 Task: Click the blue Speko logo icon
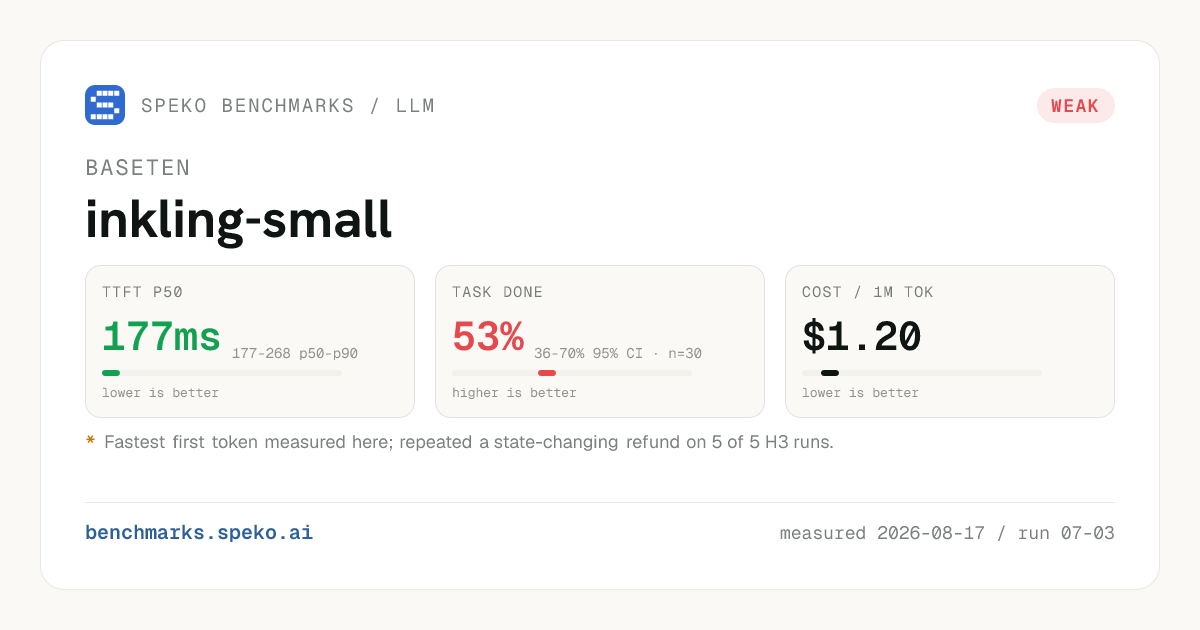(105, 105)
